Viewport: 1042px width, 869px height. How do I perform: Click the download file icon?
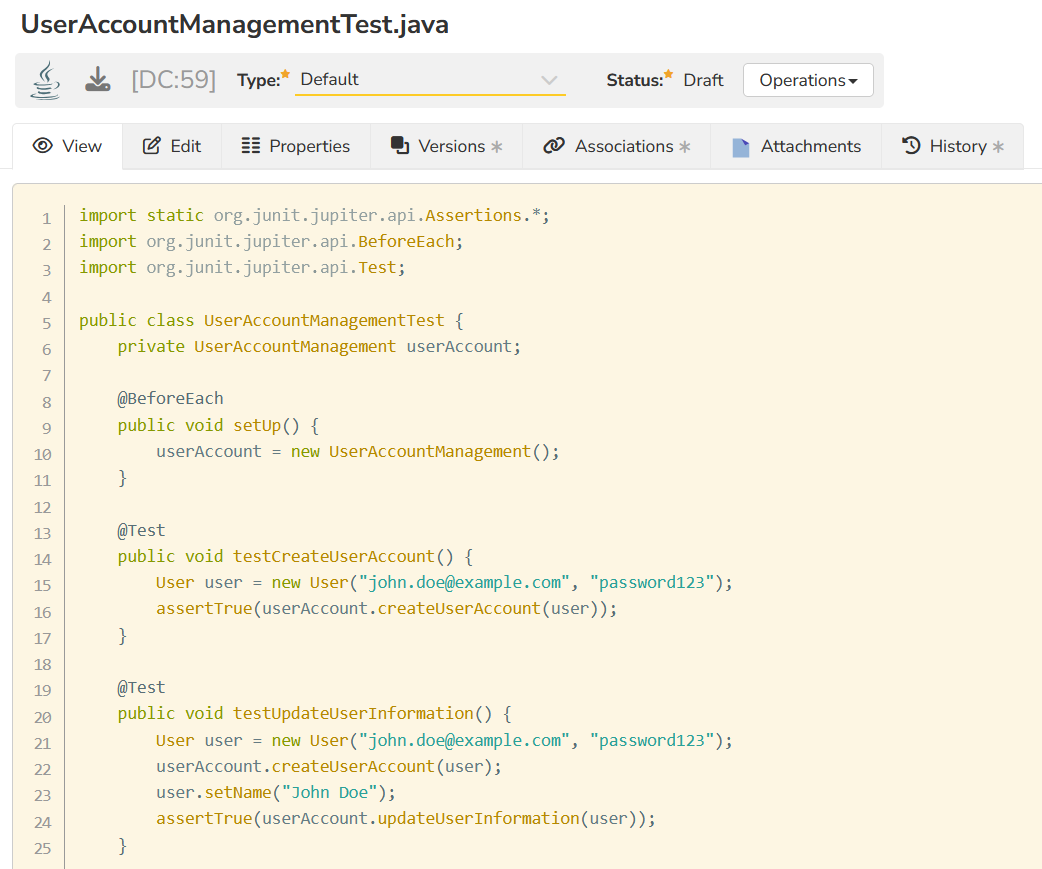[x=97, y=80]
